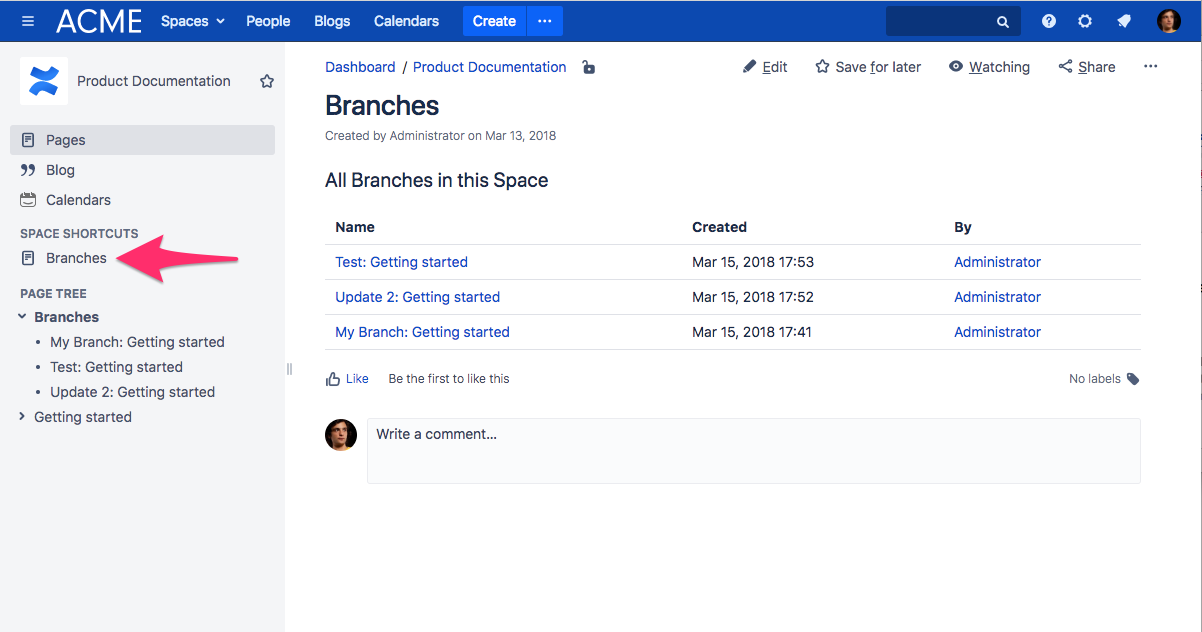Screen dimensions: 1202x632
Task: Open Update 2: Getting started table link
Action: point(417,297)
